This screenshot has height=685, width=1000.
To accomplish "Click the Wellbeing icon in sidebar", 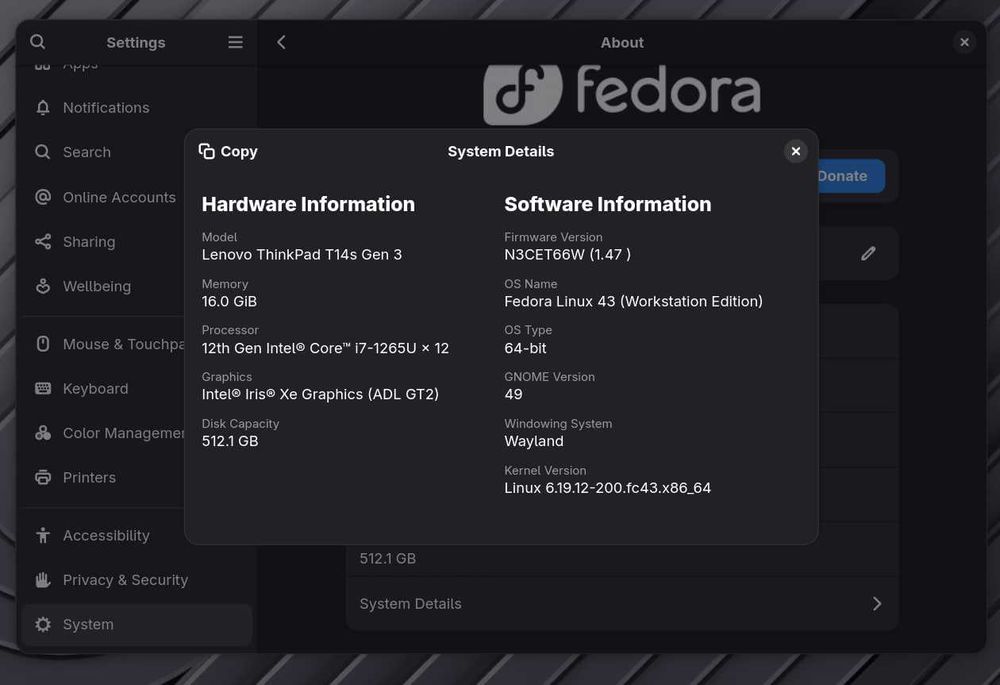I will coord(43,286).
